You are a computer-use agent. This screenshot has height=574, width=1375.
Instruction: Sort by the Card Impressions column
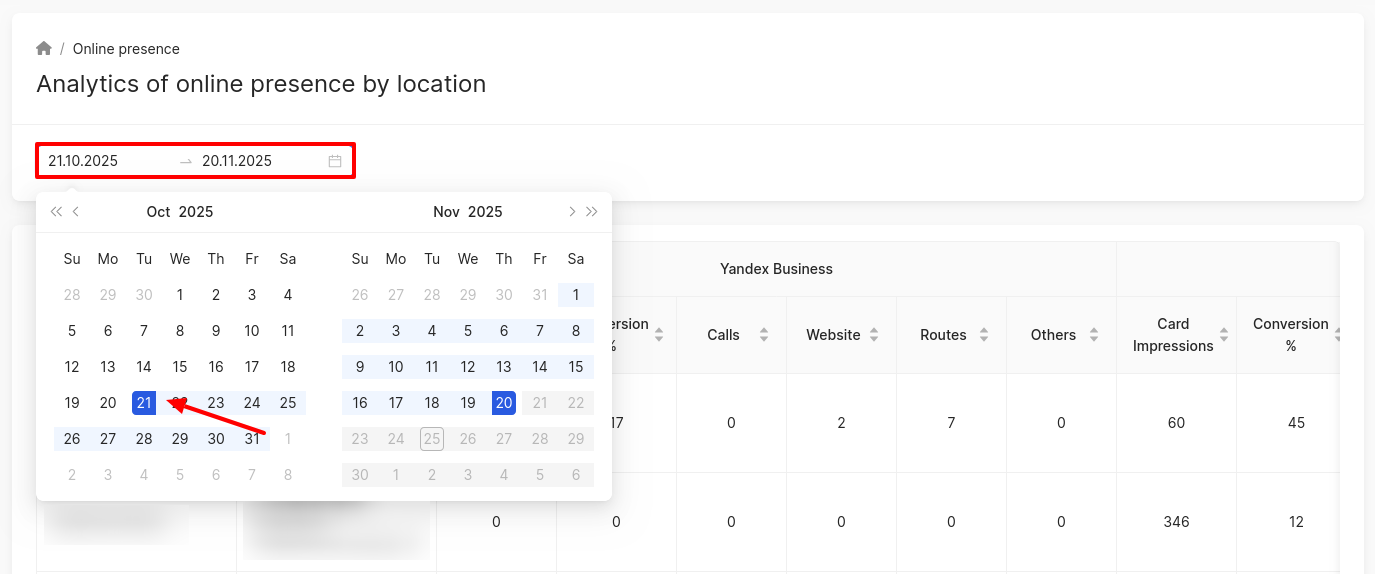point(1224,335)
